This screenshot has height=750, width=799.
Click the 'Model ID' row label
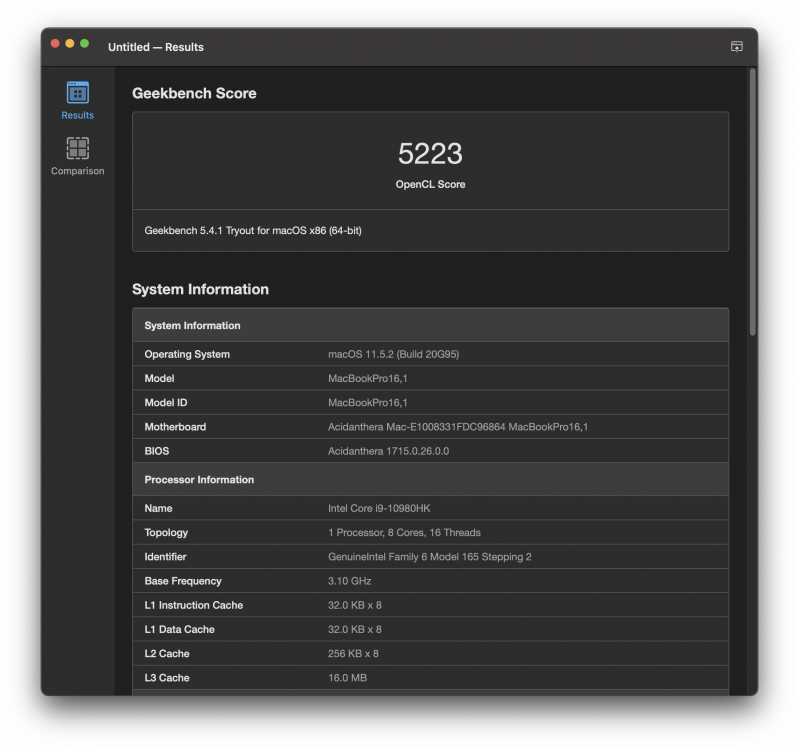[x=166, y=403]
